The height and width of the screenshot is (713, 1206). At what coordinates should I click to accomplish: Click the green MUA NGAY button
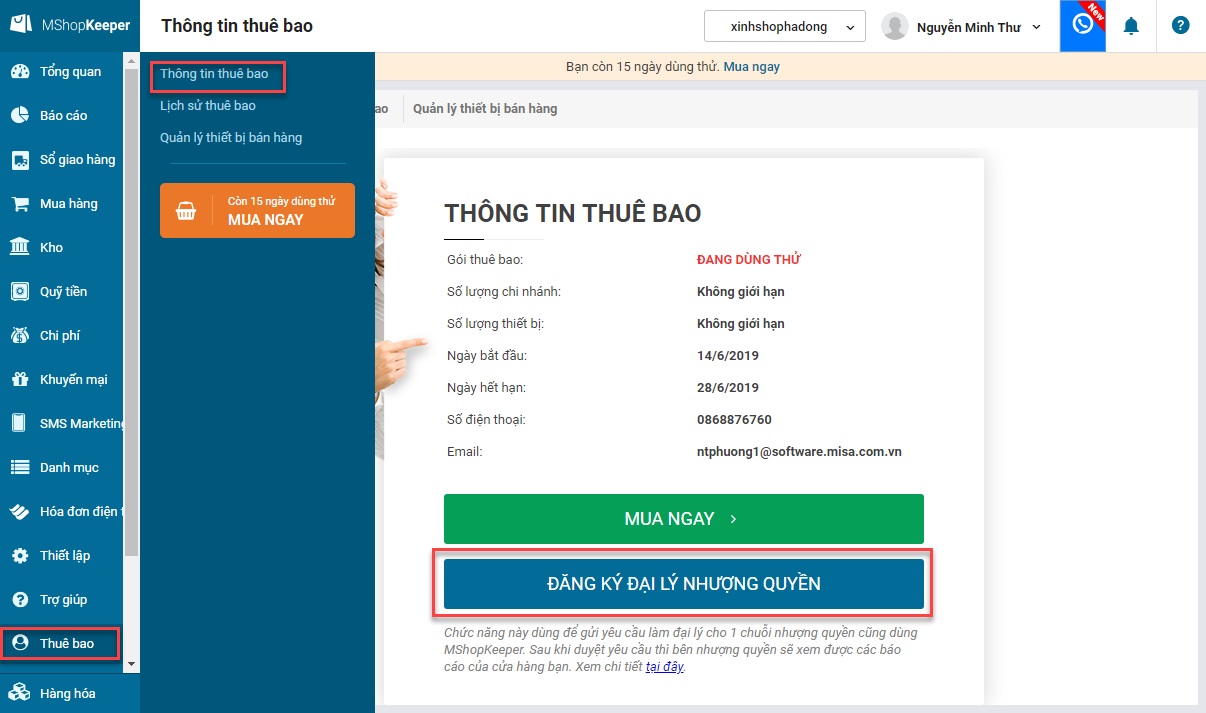click(x=684, y=519)
